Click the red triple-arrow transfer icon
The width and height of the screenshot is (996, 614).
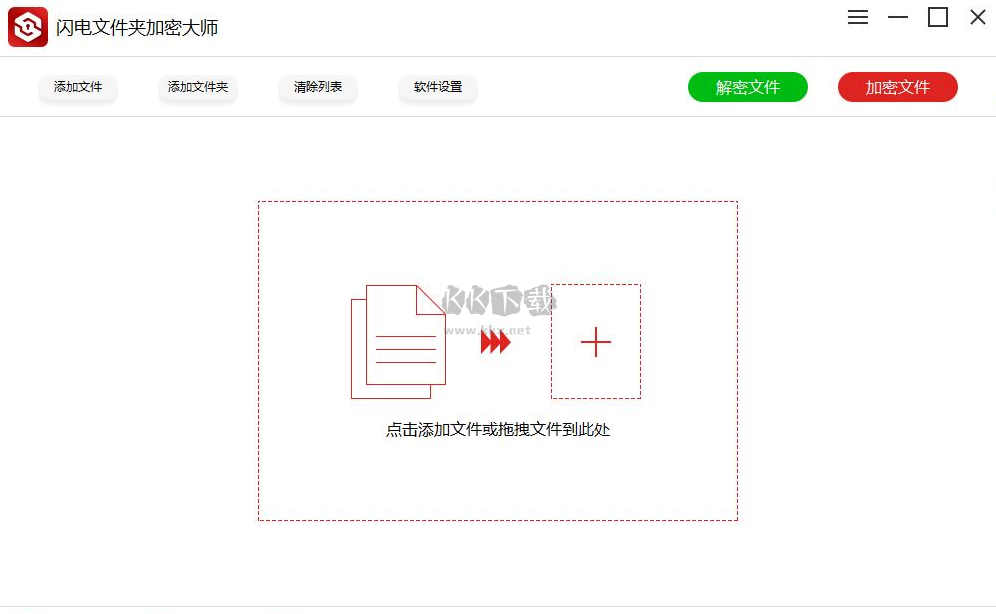point(494,342)
